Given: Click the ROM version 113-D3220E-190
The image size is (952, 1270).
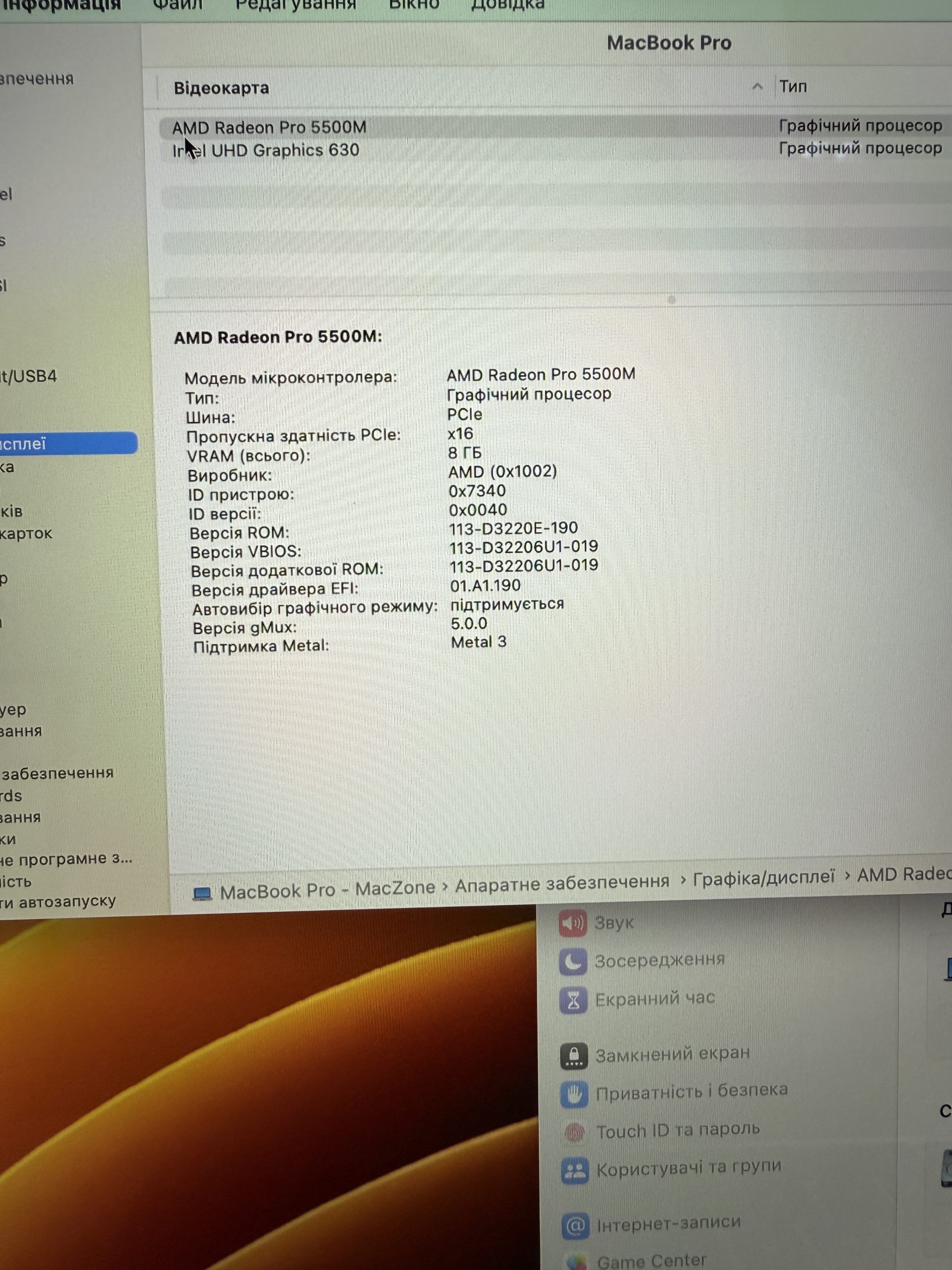Looking at the screenshot, I should (x=513, y=528).
